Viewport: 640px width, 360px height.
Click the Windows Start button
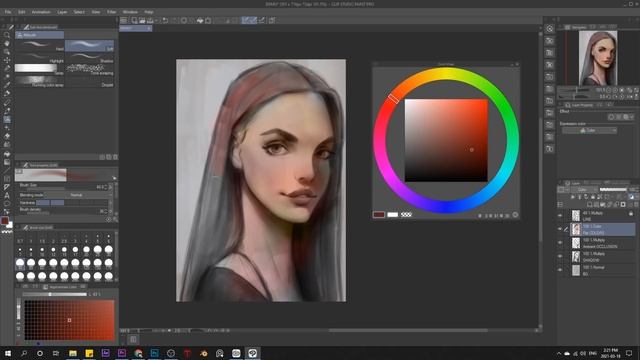[x=7, y=353]
